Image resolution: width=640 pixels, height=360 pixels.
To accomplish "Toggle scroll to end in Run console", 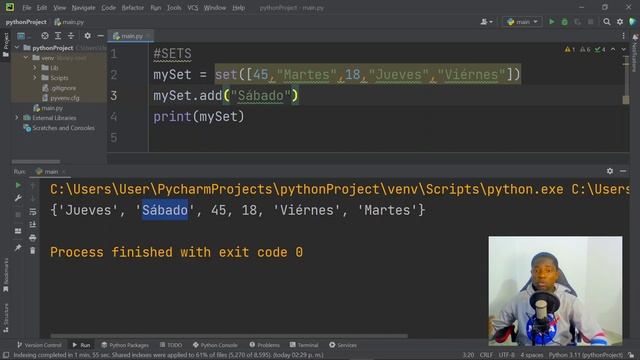I will (33, 224).
